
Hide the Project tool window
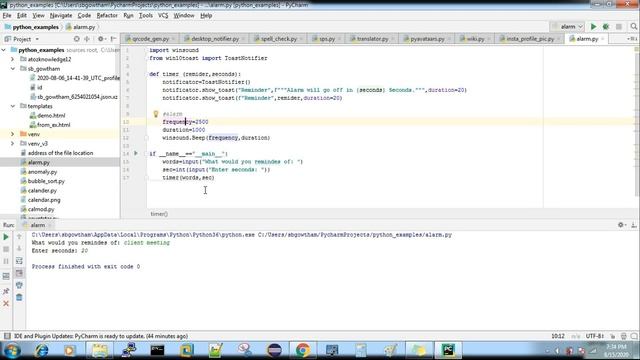coord(113,39)
